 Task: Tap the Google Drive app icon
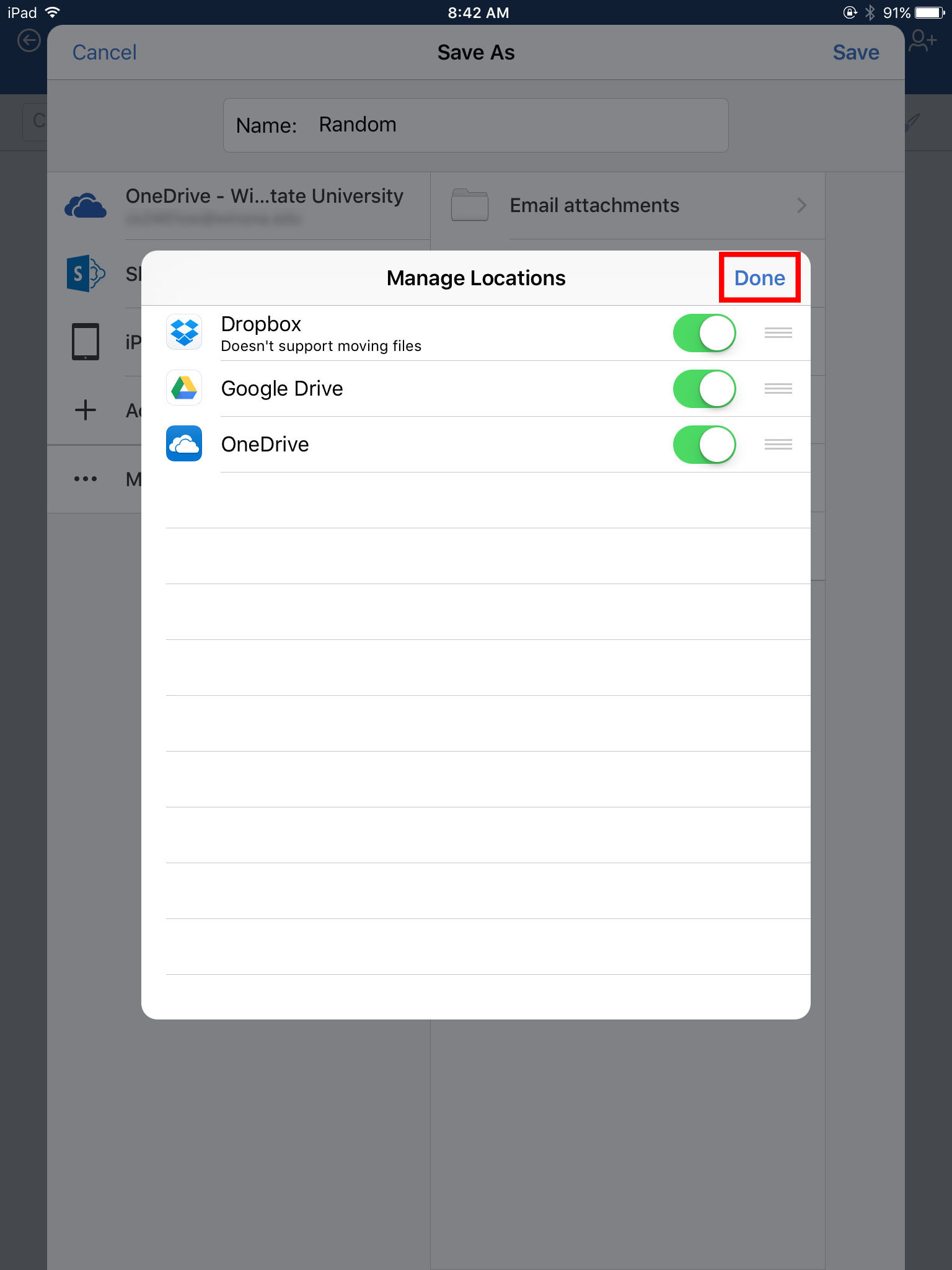184,388
